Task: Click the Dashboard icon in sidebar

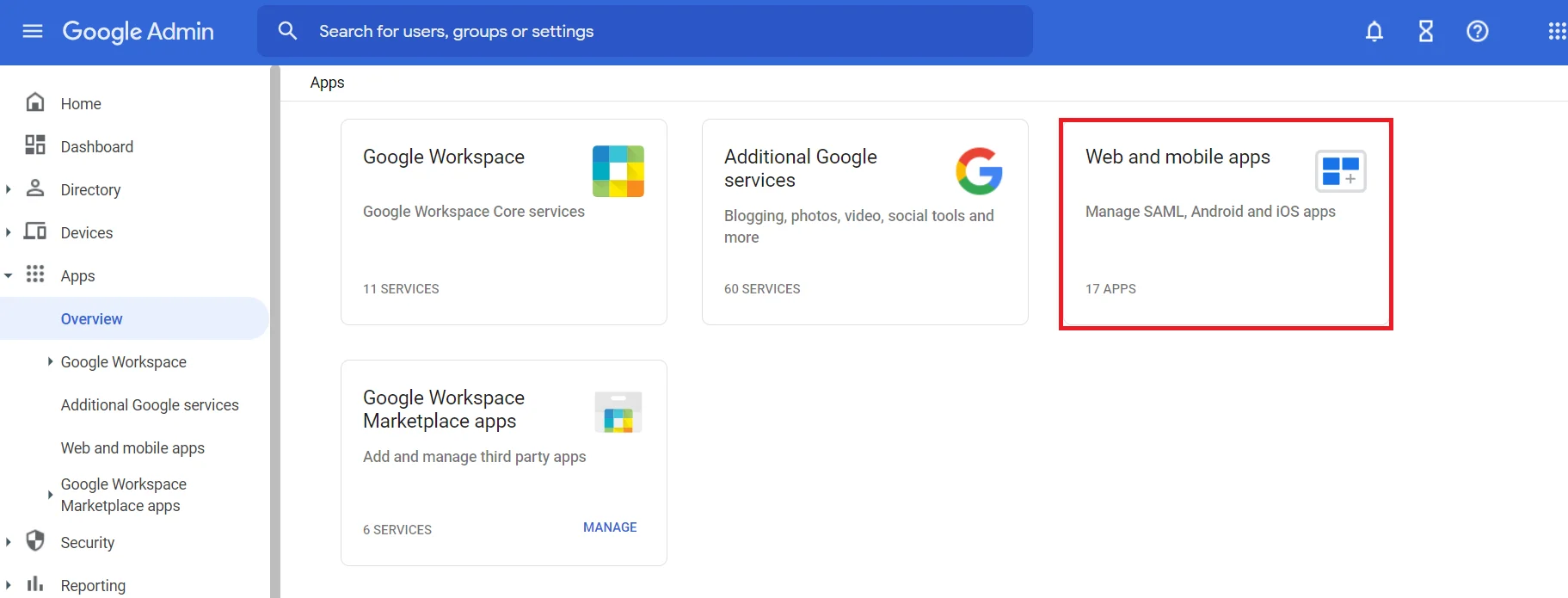Action: [x=35, y=145]
